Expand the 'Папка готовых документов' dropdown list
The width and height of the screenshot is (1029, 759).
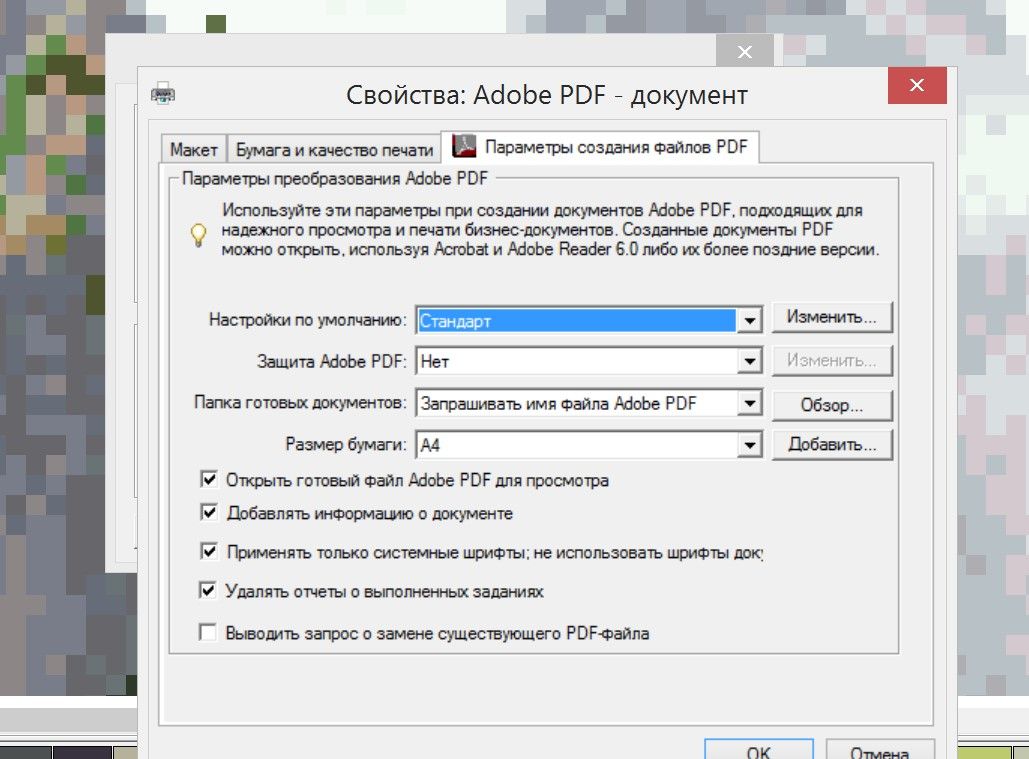coord(750,404)
